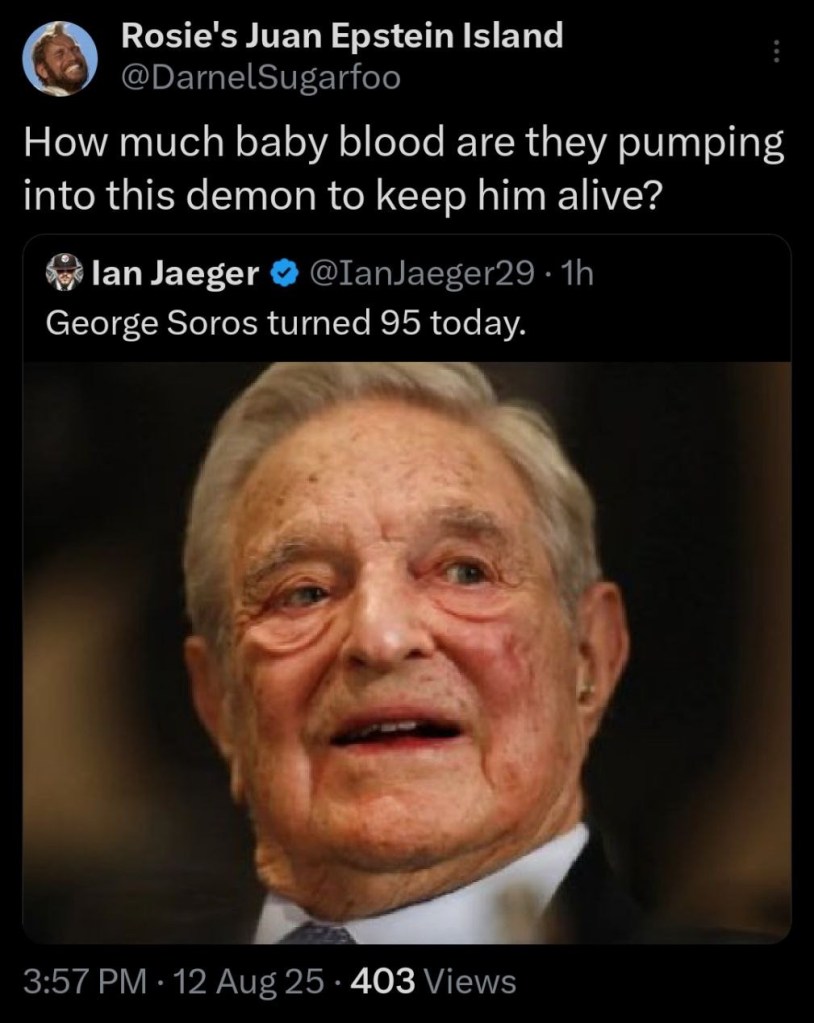Open the 403 view count number

click(382, 981)
